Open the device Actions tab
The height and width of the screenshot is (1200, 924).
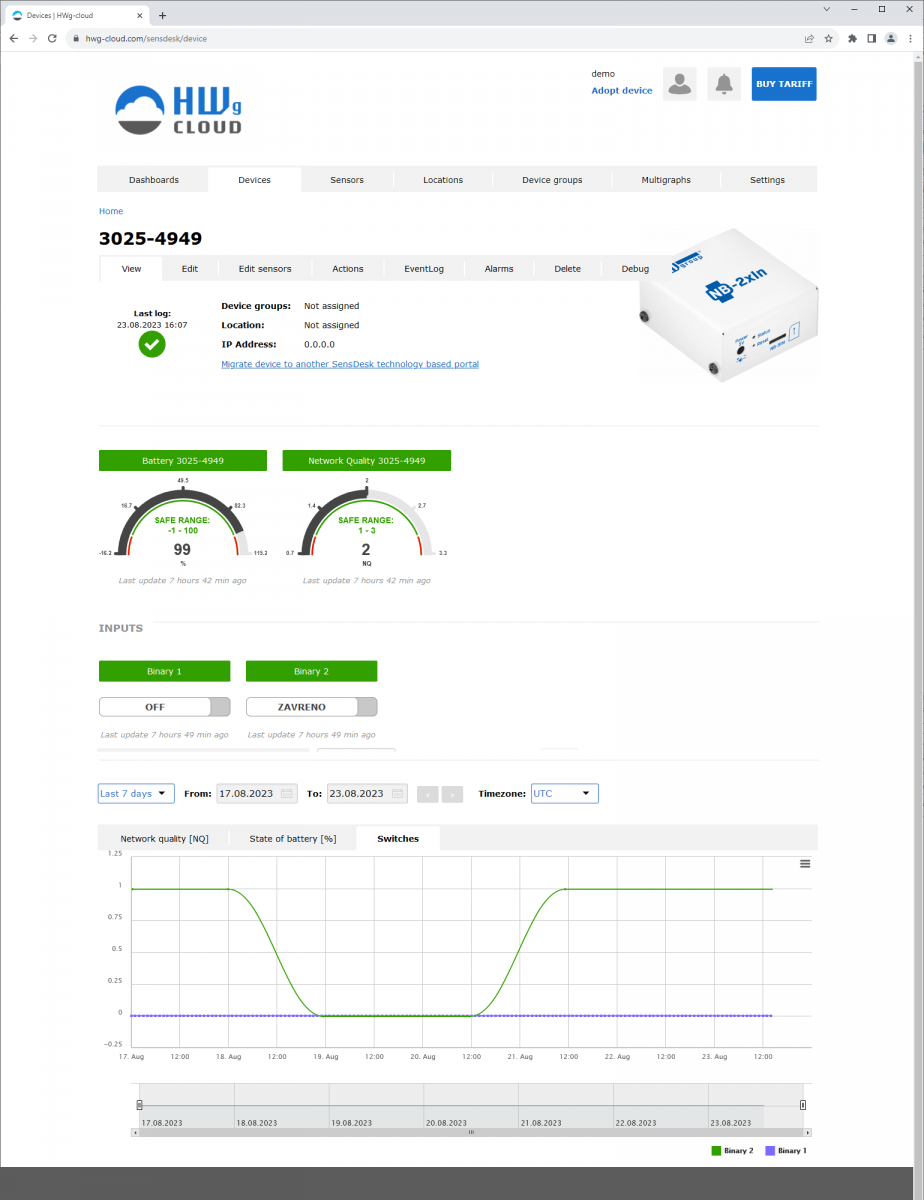348,269
